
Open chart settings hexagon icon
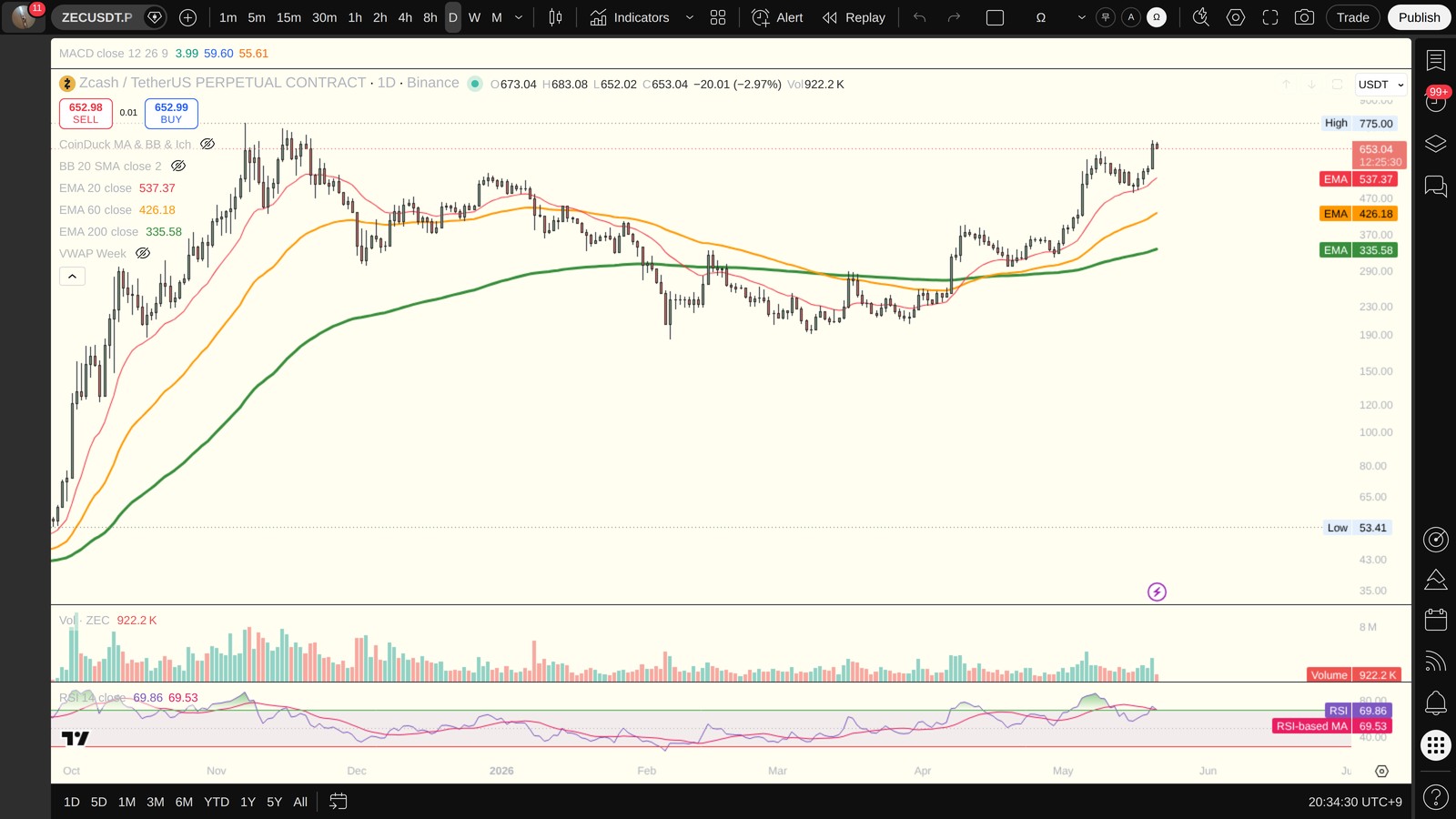coord(1235,17)
